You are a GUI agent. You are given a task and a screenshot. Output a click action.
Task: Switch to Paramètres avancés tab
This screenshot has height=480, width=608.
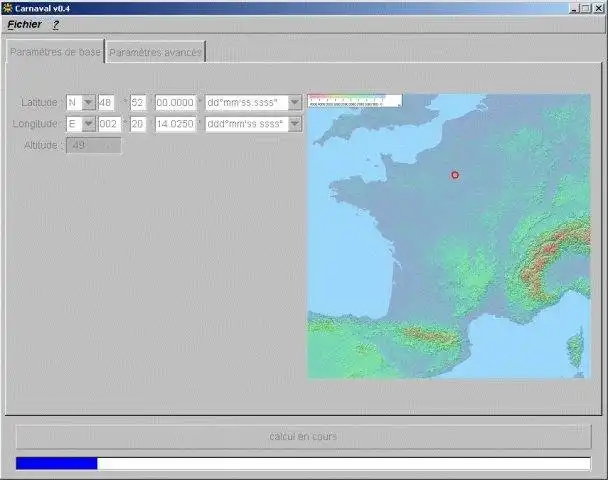click(155, 52)
